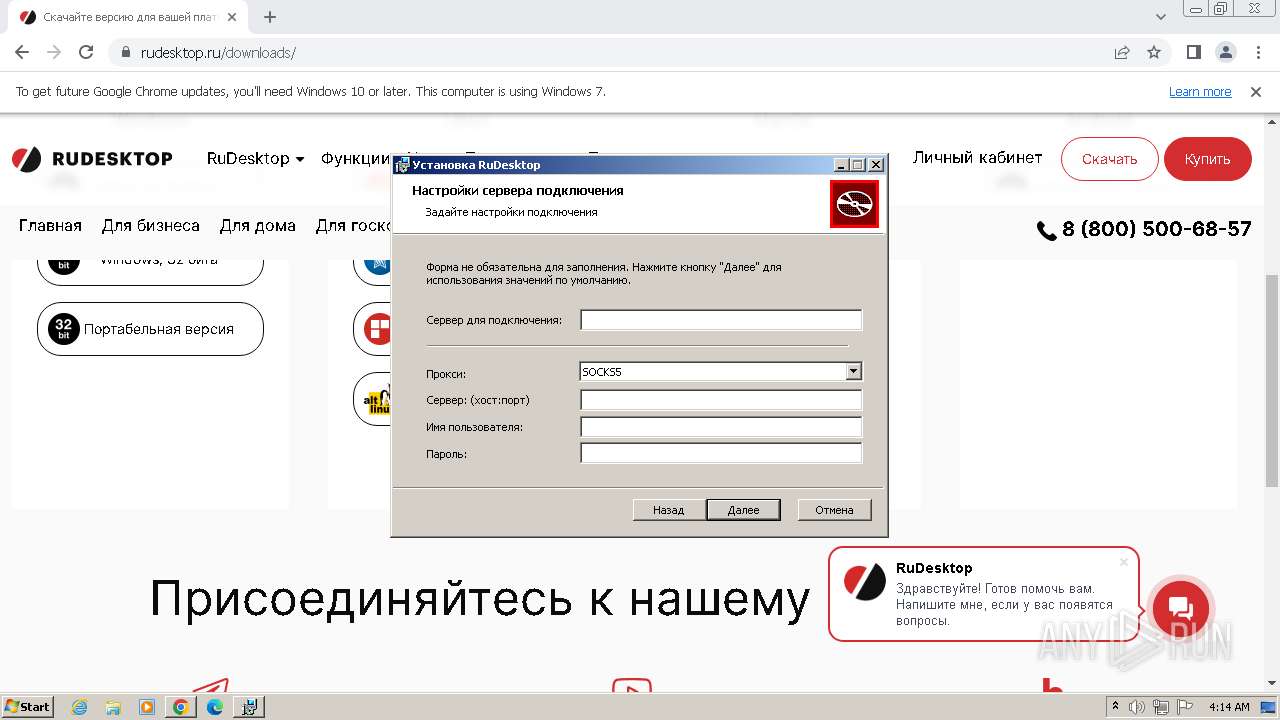Click the RuDesktop chat popup message
The width and height of the screenshot is (1280, 720).
coord(1004,605)
